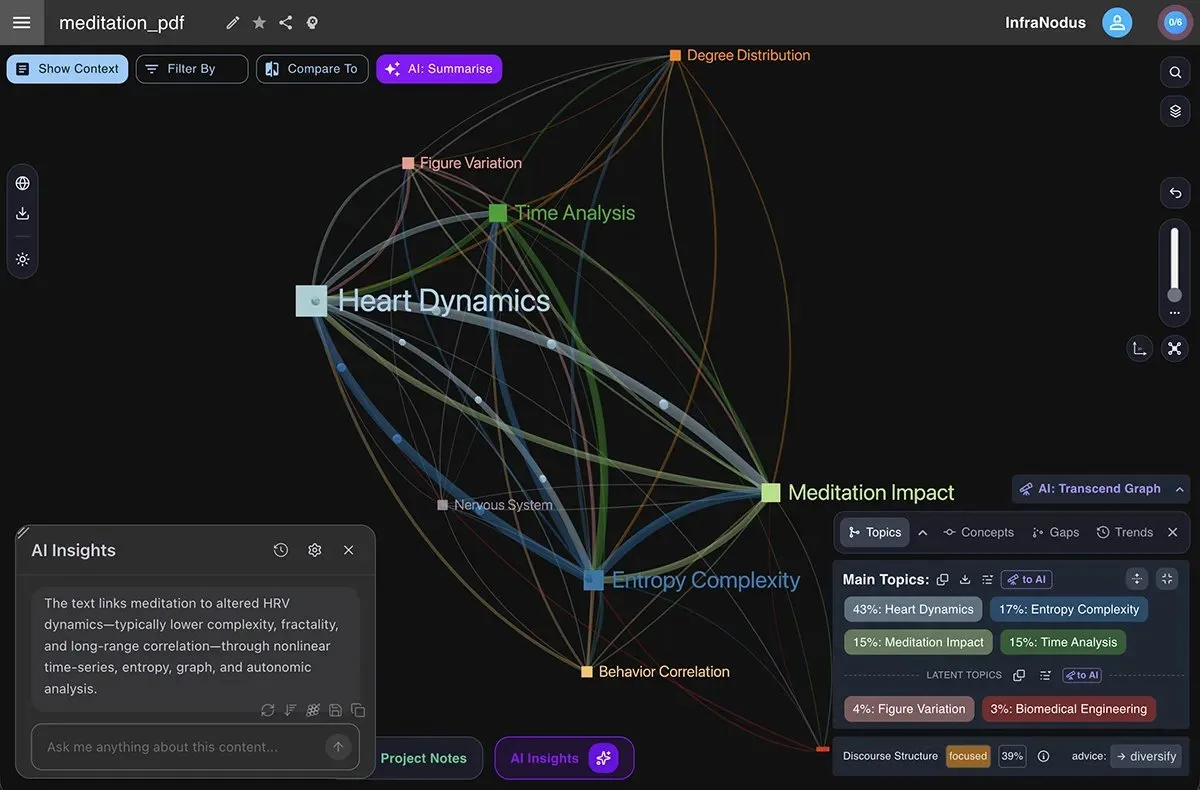Click the 0/6 progress badge

coord(1175,22)
